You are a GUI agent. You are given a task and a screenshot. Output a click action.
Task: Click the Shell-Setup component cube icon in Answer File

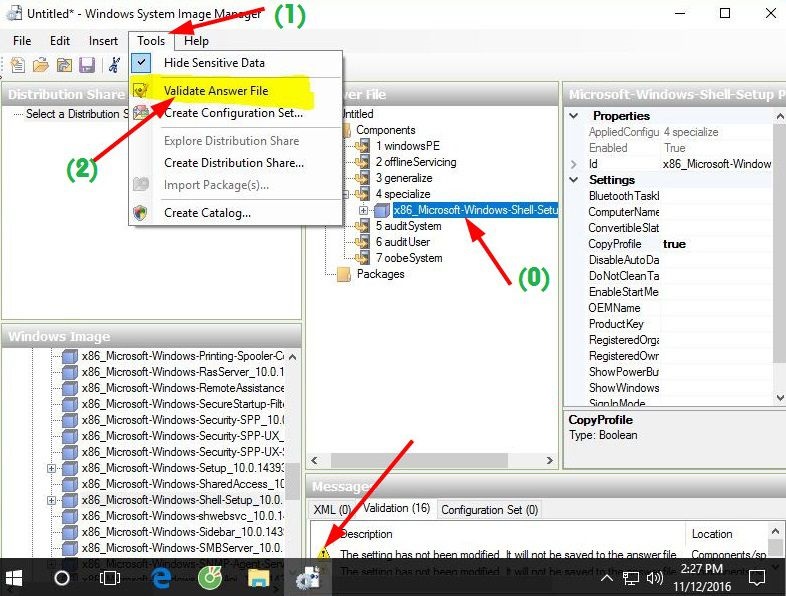pyautogui.click(x=382, y=210)
